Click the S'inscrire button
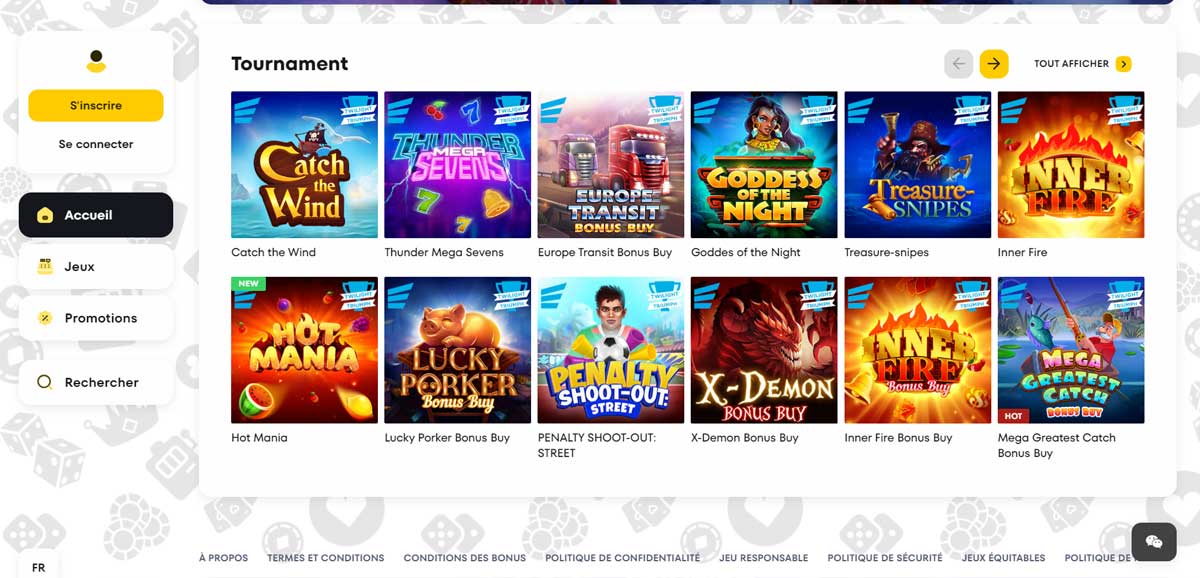 (x=96, y=105)
